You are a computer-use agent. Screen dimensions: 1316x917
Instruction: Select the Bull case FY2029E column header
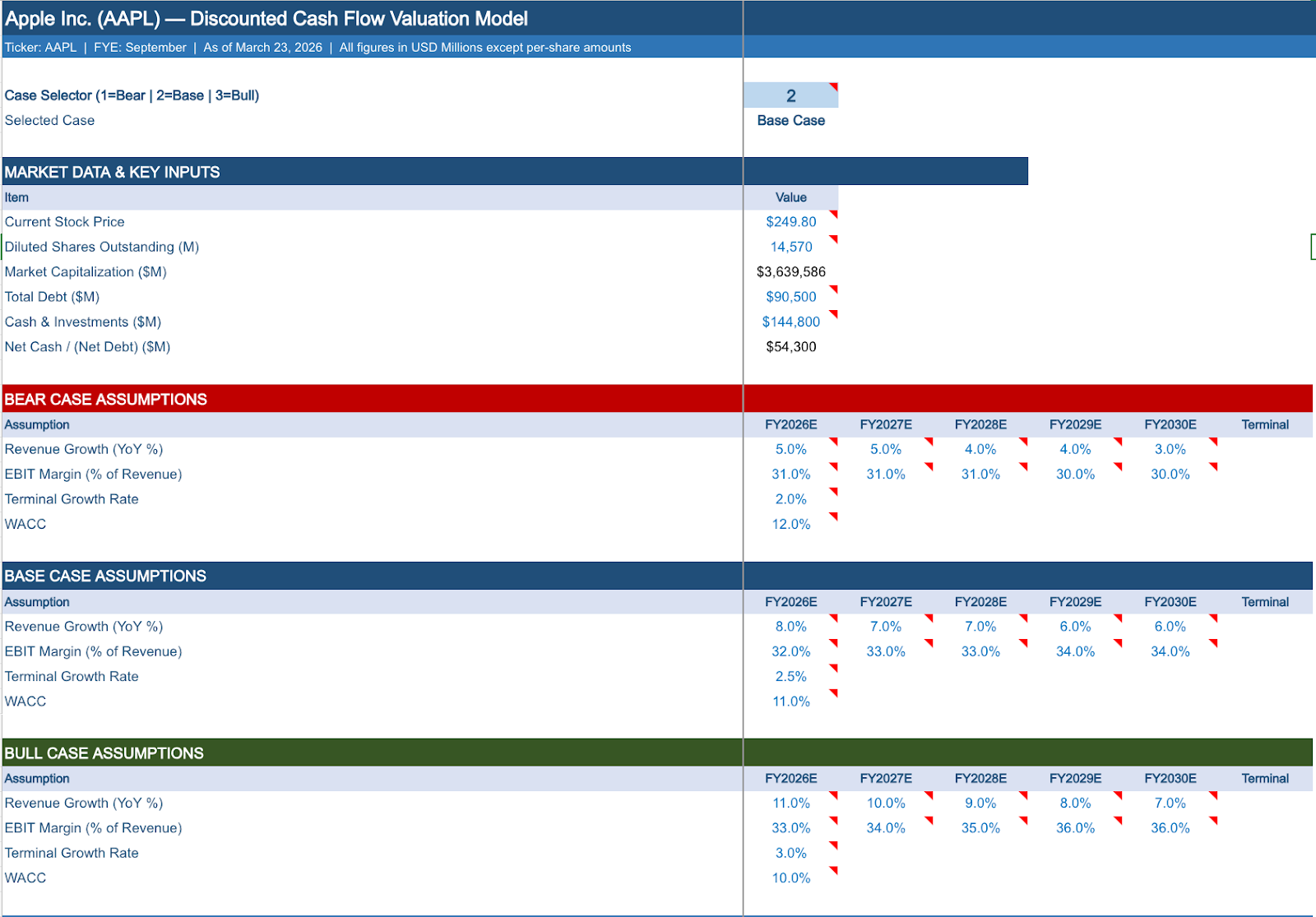(1075, 779)
